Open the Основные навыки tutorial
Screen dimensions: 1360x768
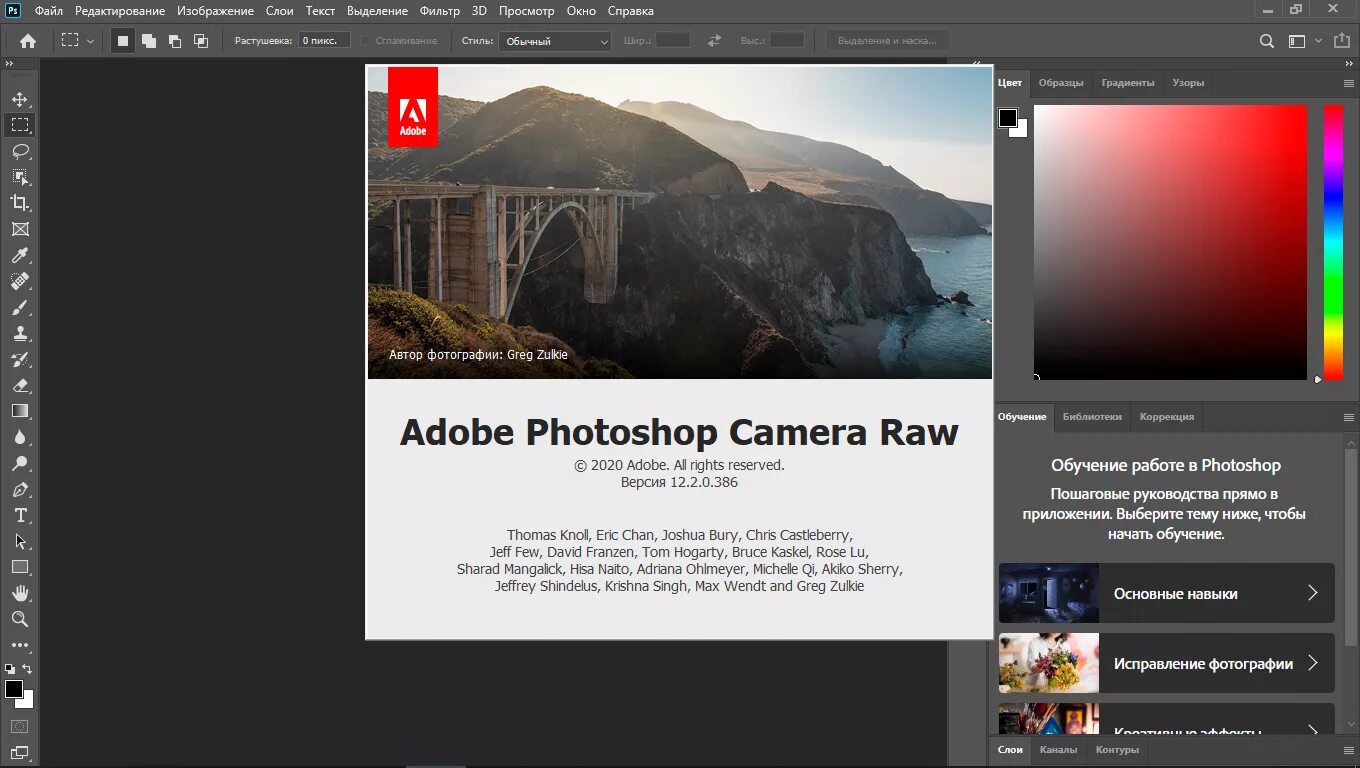[x=1166, y=593]
